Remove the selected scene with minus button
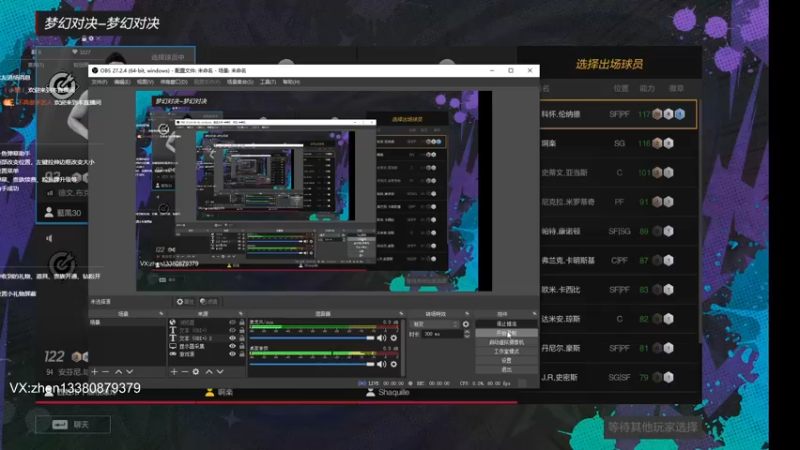The width and height of the screenshot is (800, 450). [x=106, y=372]
